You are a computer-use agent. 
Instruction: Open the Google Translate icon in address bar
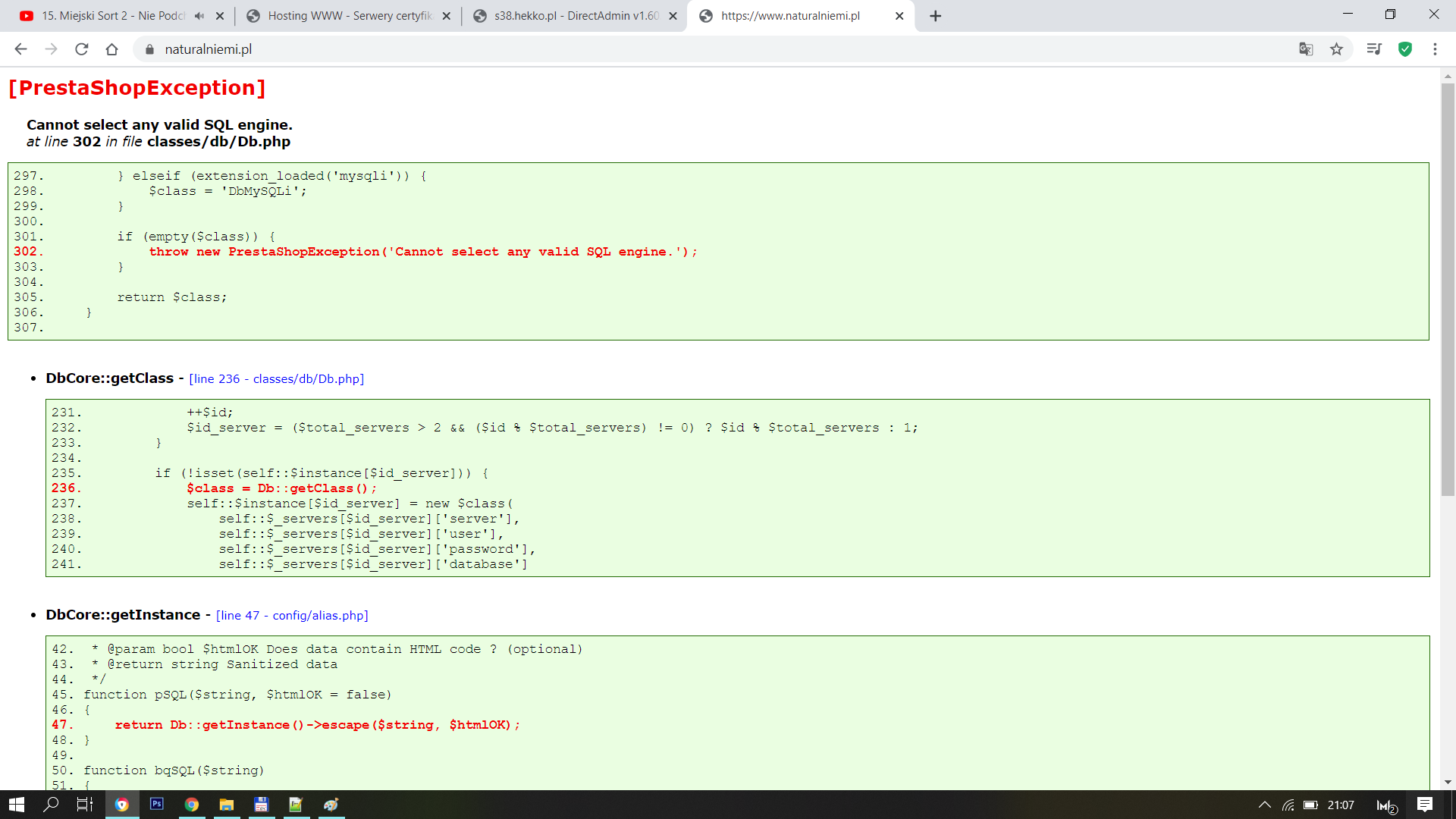pyautogui.click(x=1305, y=49)
